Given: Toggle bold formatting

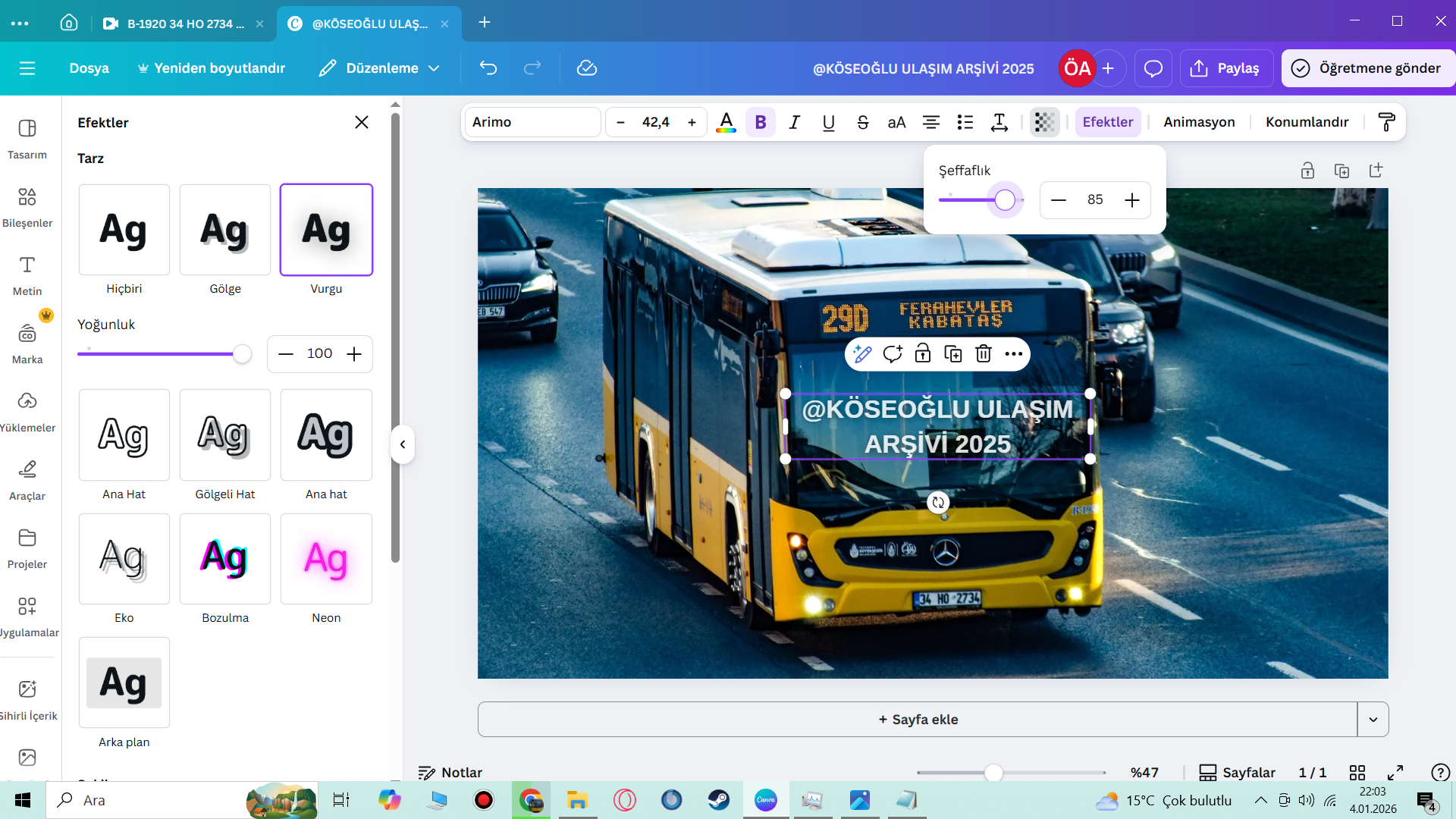Looking at the screenshot, I should 761,122.
